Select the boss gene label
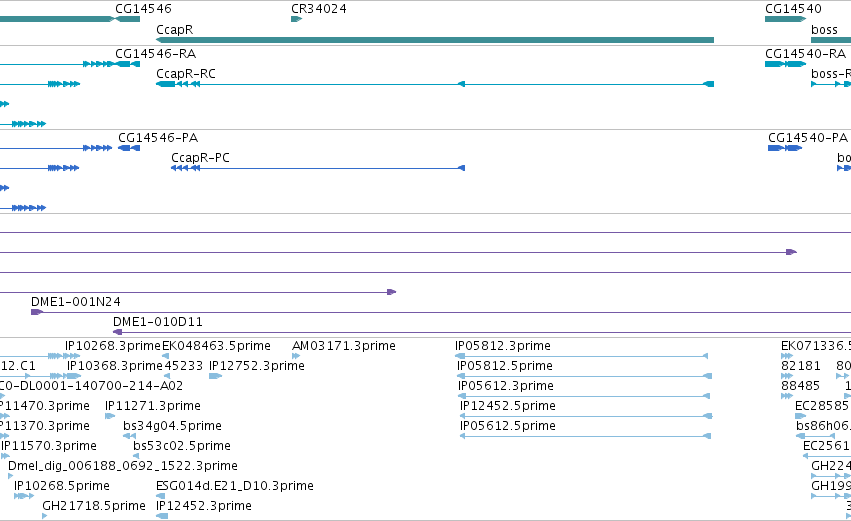This screenshot has width=851, height=521. tap(824, 30)
